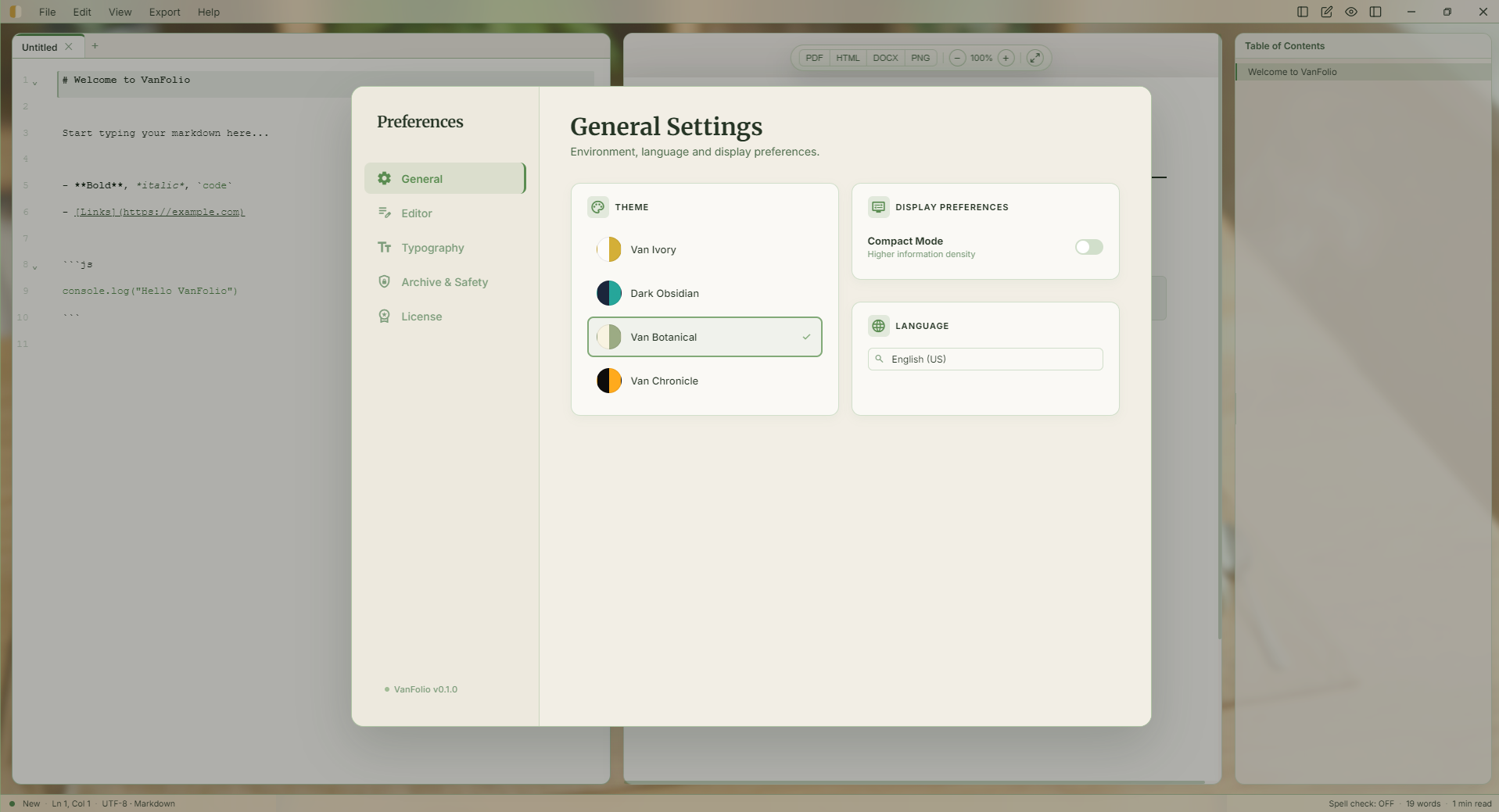
Task: Toggle the right sidebar panel icon
Action: [x=1377, y=12]
